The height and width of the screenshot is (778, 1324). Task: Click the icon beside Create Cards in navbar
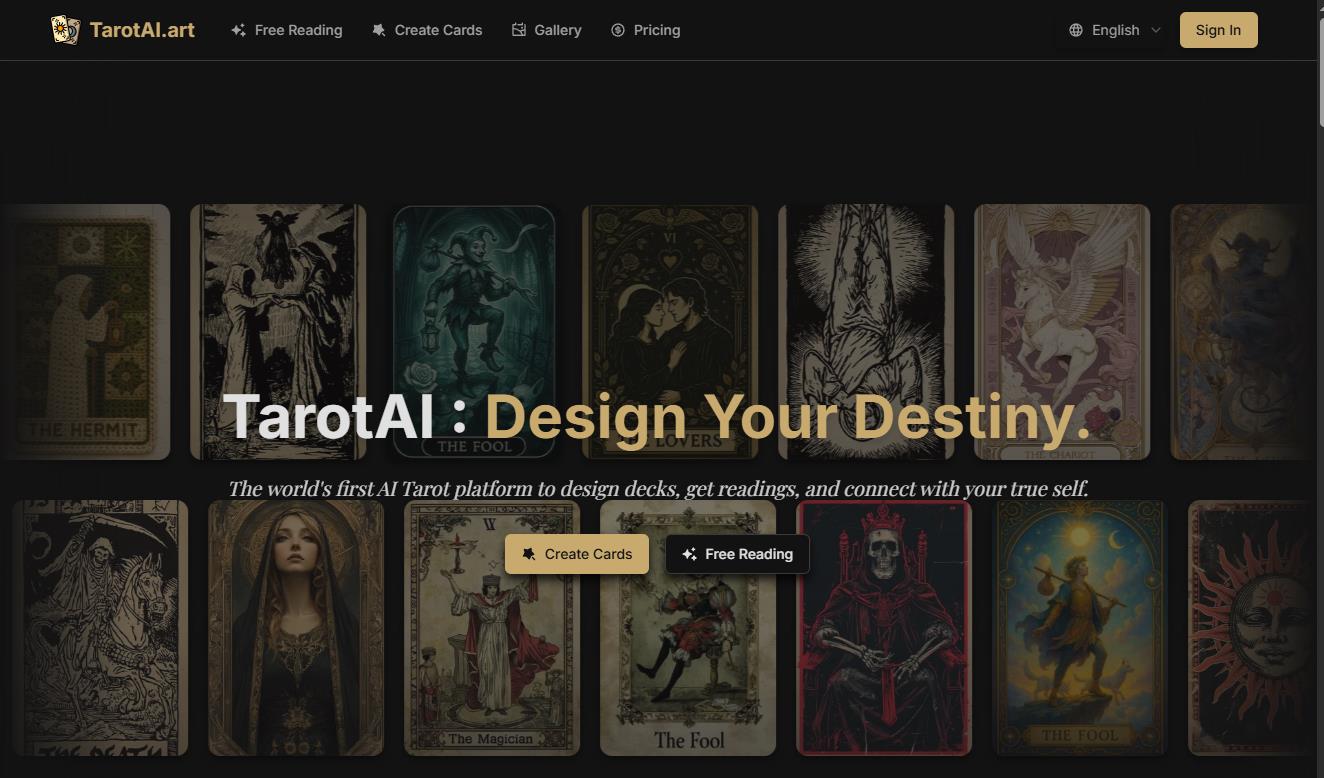[x=378, y=30]
